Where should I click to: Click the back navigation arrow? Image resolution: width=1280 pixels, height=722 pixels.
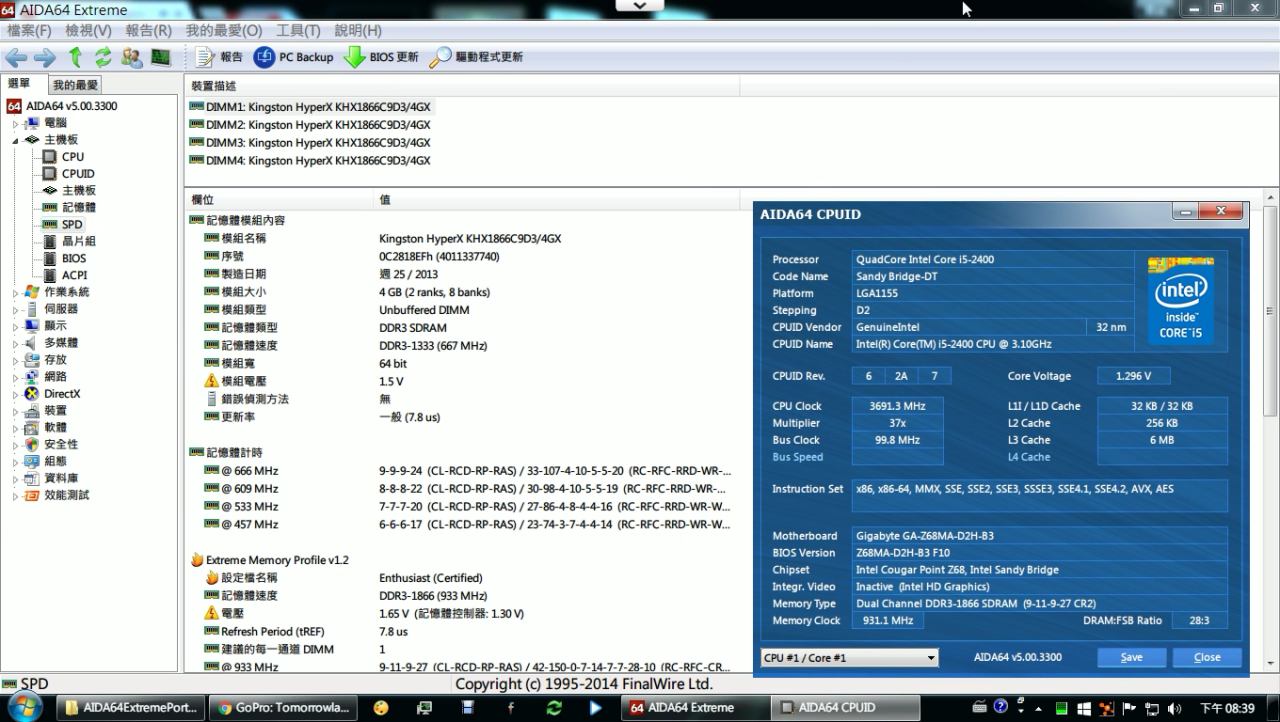pos(16,57)
